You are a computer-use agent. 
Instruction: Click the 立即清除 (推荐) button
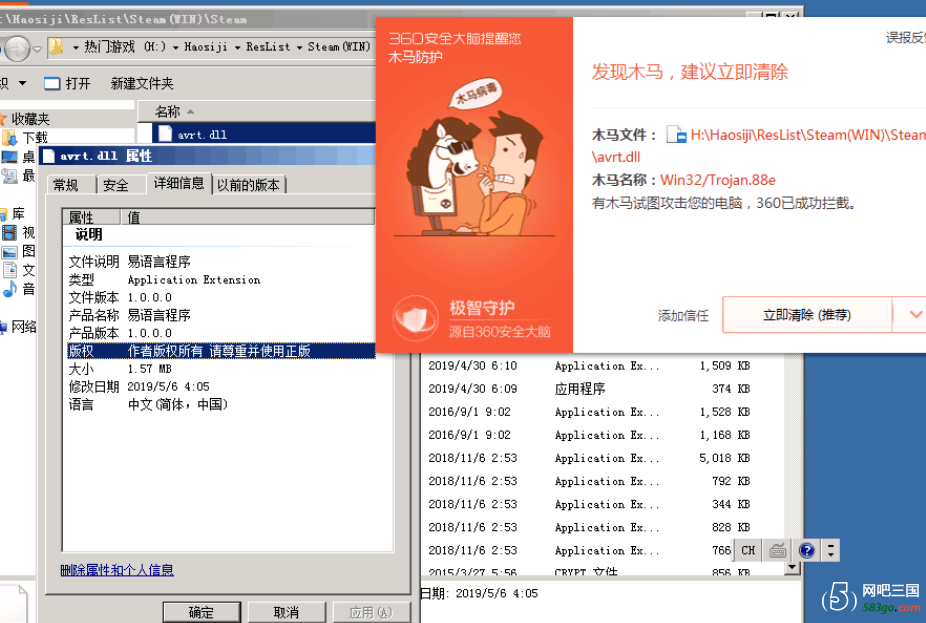coord(807,315)
